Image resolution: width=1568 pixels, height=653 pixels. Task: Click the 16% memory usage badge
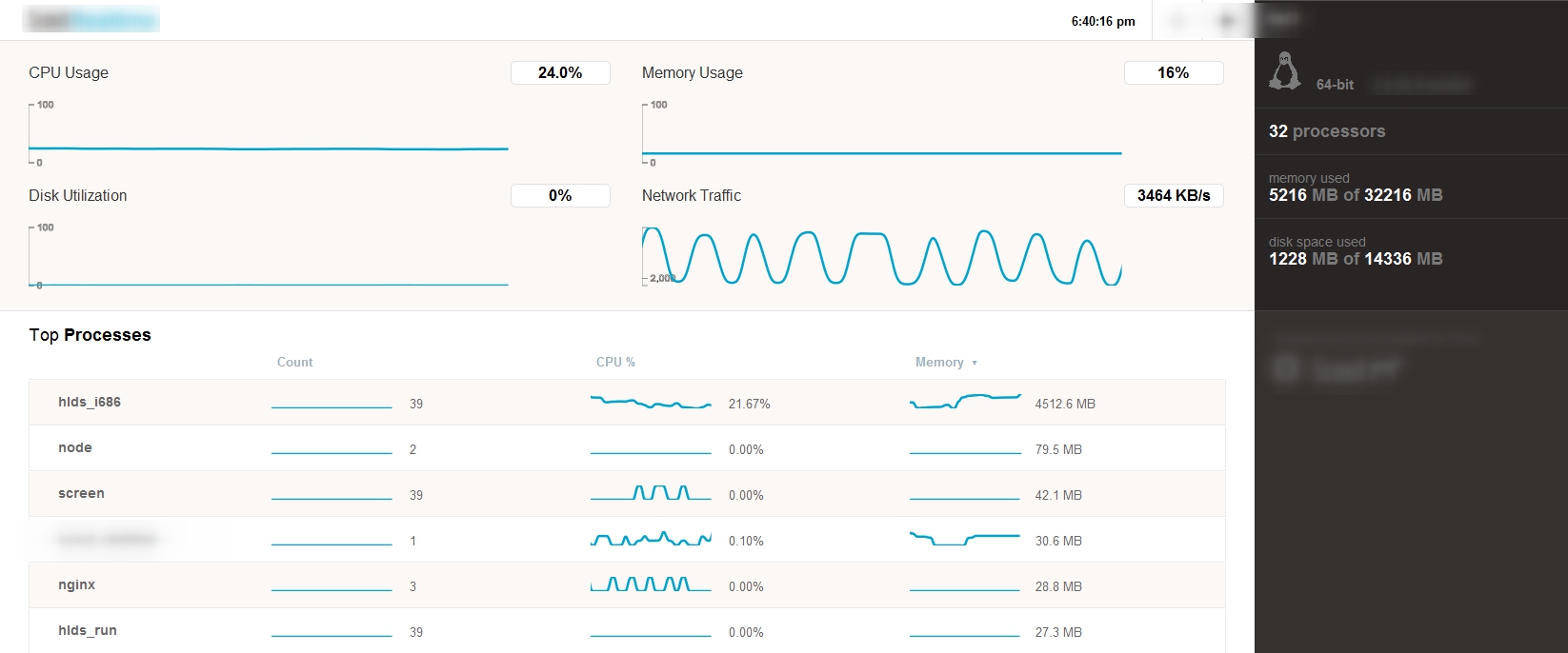click(x=1174, y=72)
